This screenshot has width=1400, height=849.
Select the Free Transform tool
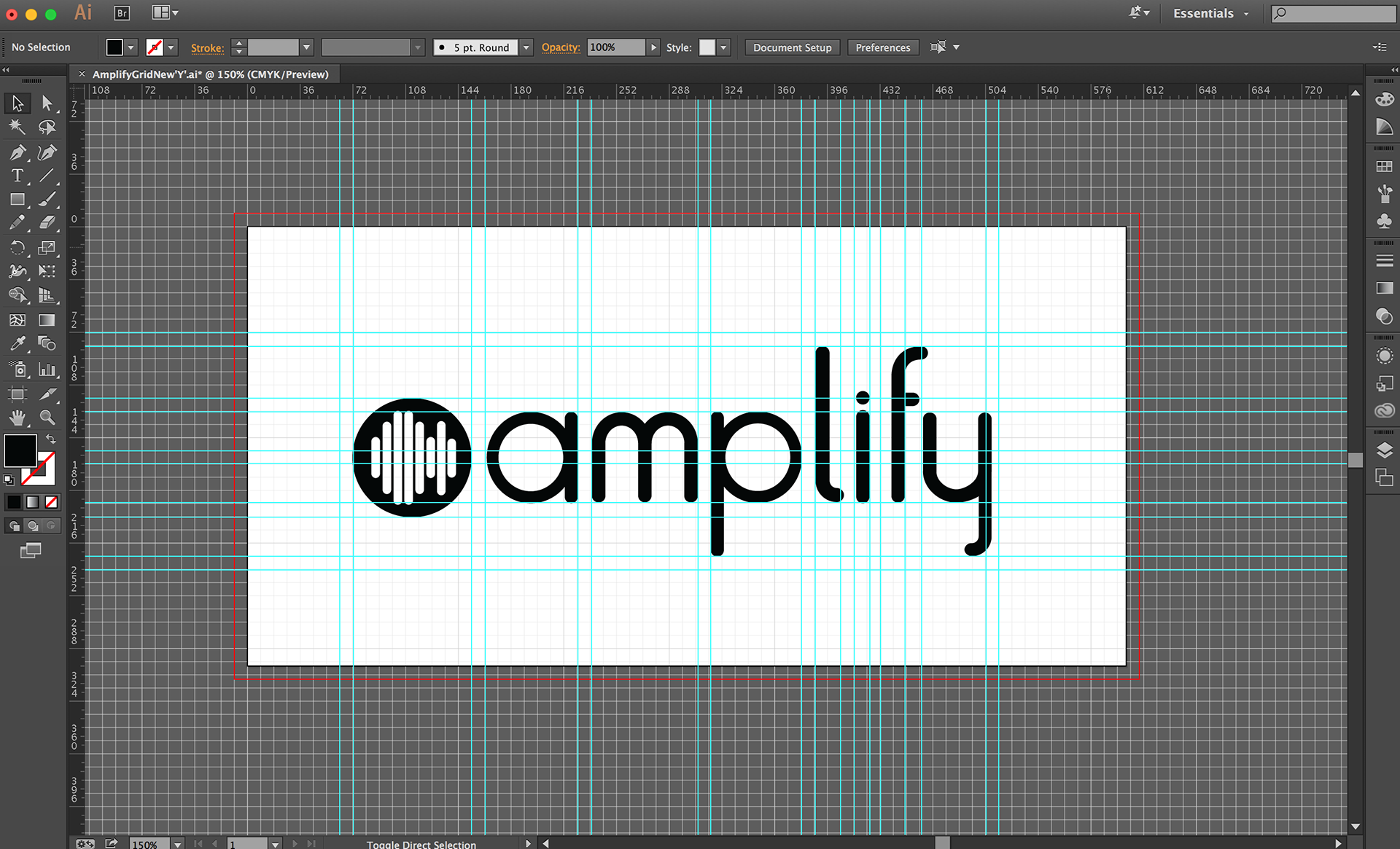[x=47, y=271]
